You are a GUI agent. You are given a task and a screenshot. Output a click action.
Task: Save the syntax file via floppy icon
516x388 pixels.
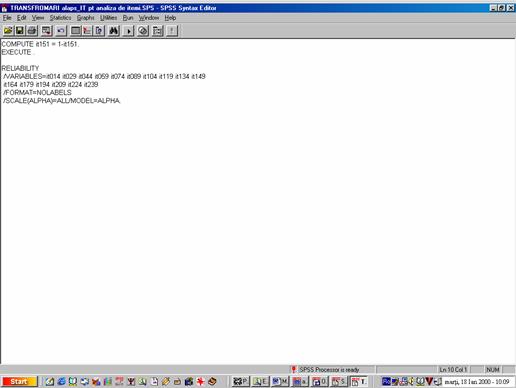click(x=20, y=31)
